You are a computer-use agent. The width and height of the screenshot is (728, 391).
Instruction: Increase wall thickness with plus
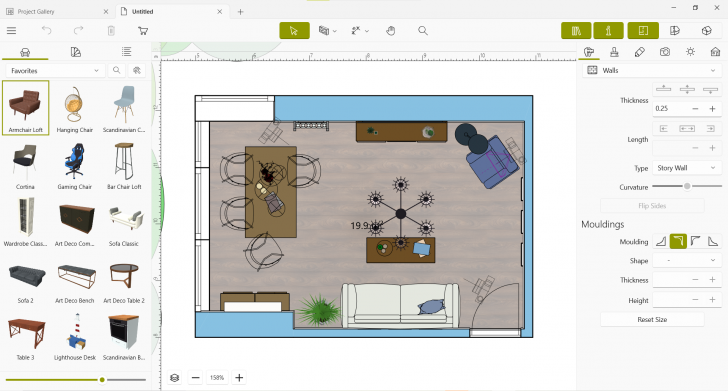712,109
